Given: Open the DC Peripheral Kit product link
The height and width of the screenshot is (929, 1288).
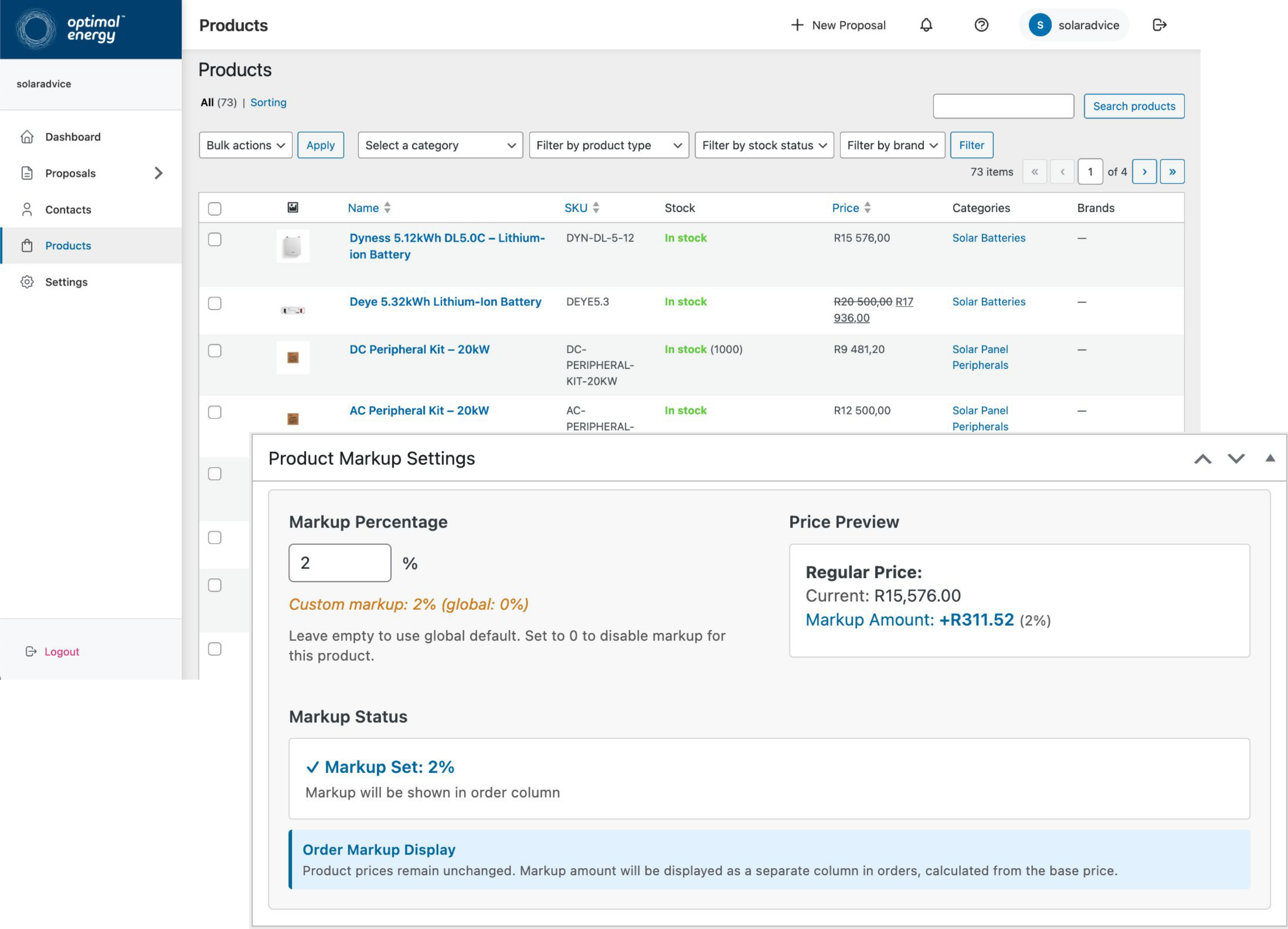Looking at the screenshot, I should [420, 349].
